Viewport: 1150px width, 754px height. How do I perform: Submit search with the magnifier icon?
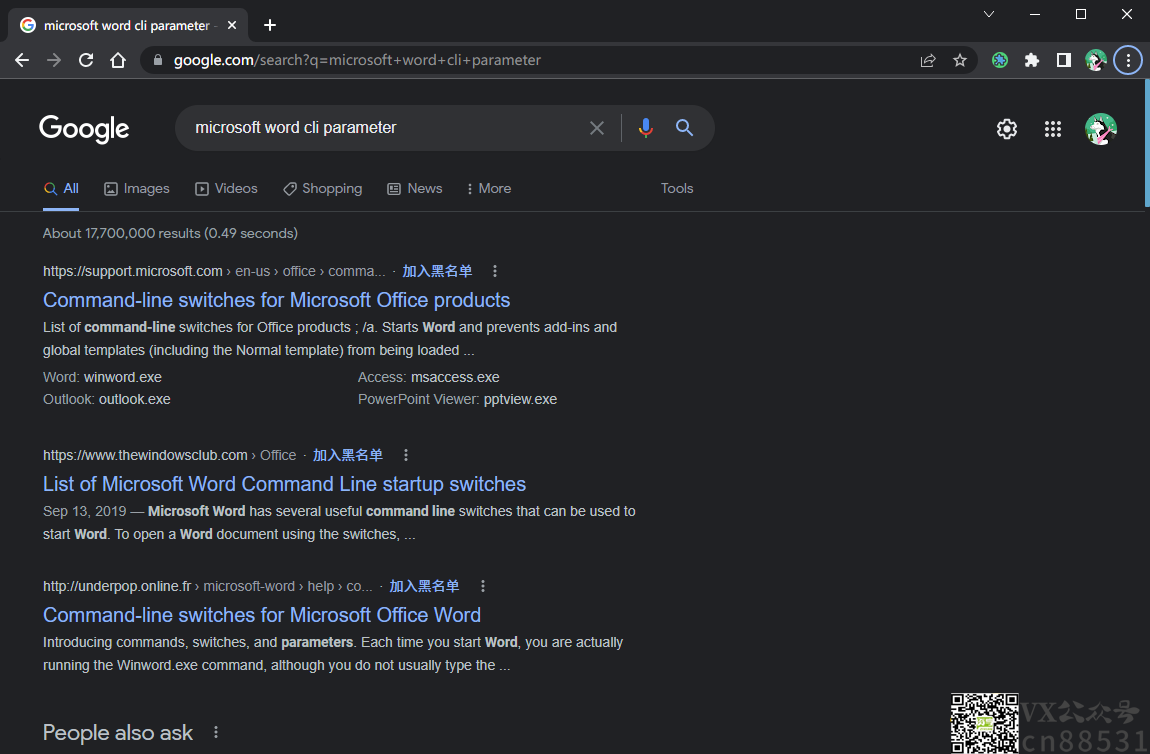point(684,128)
